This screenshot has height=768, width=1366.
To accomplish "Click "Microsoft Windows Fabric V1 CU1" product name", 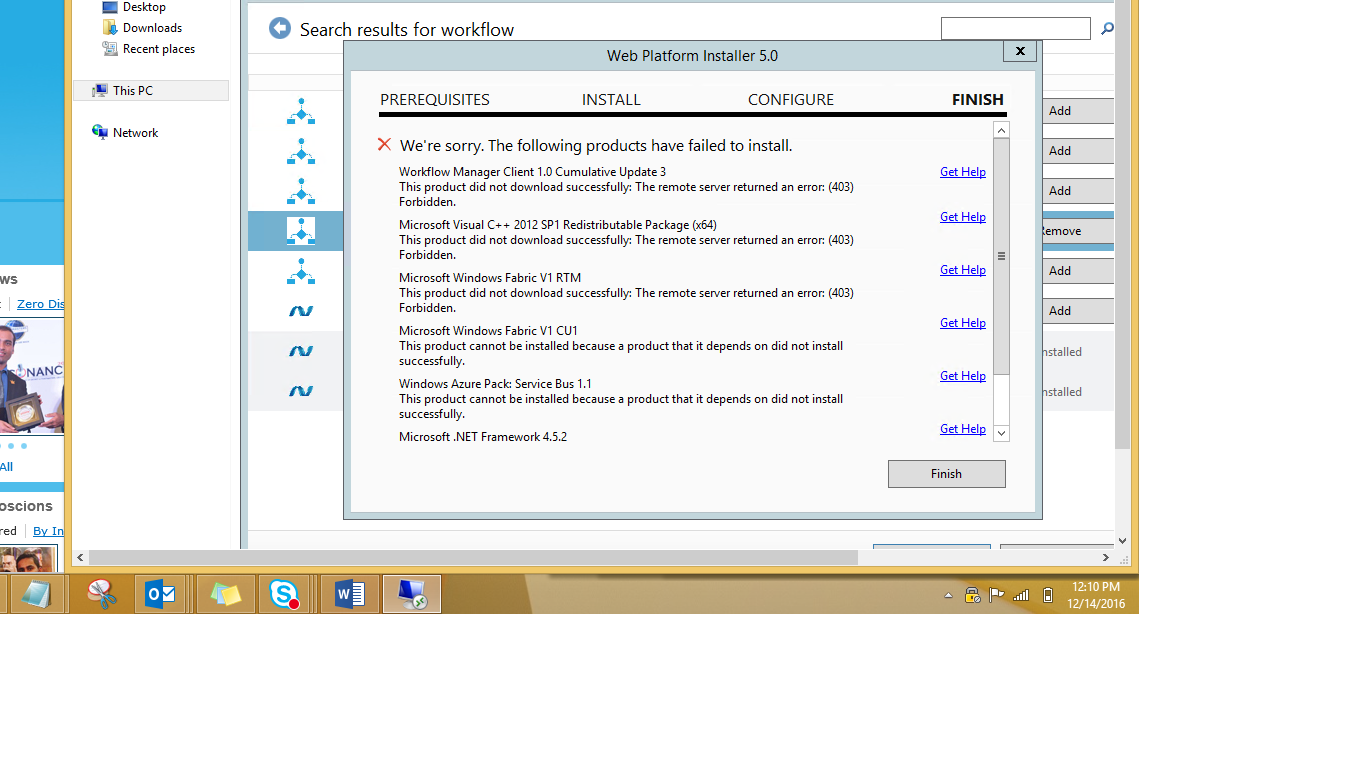I will pyautogui.click(x=488, y=331).
